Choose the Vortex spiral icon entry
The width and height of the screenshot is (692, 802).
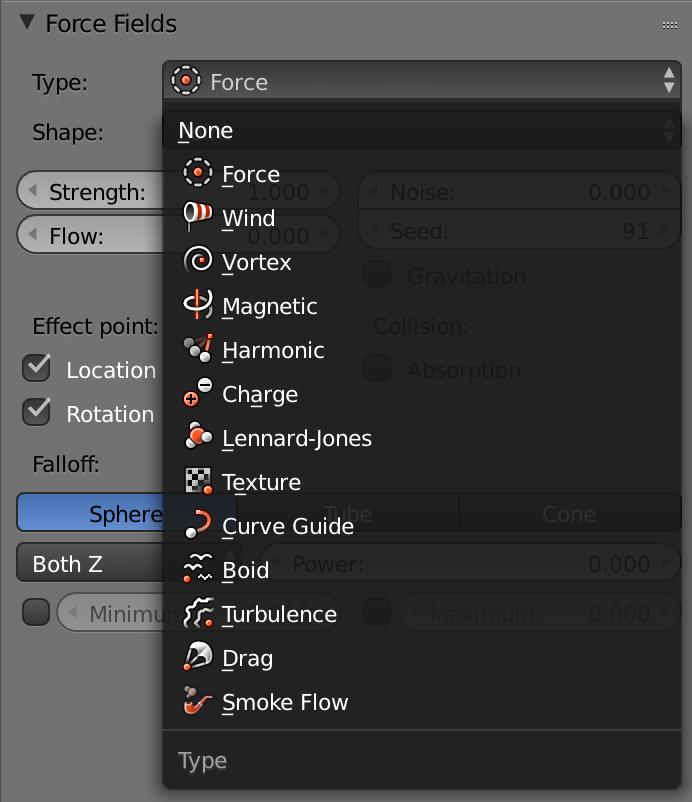[x=197, y=260]
